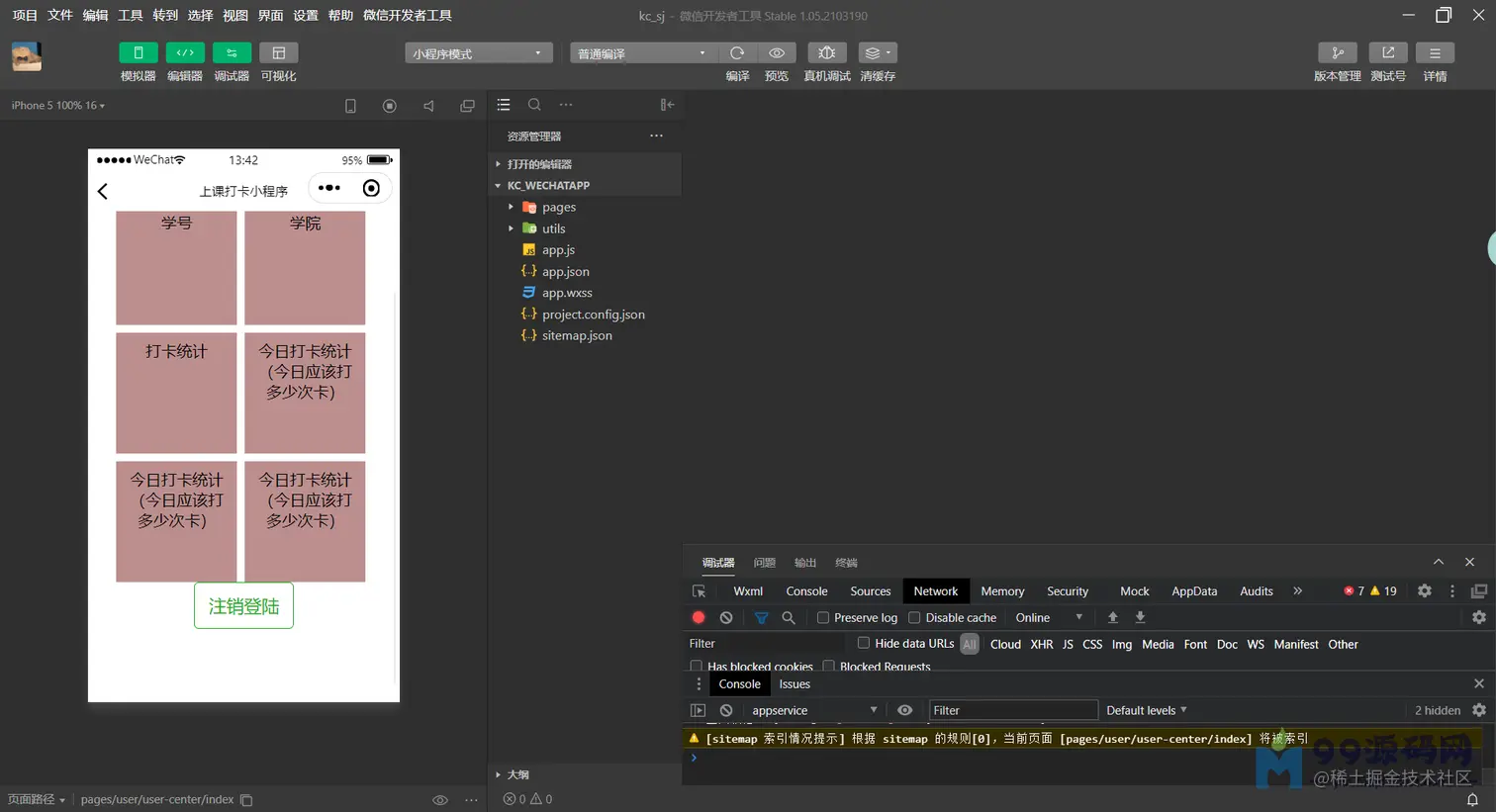Image resolution: width=1496 pixels, height=812 pixels.
Task: Toggle the console live expression eye icon
Action: (x=904, y=710)
